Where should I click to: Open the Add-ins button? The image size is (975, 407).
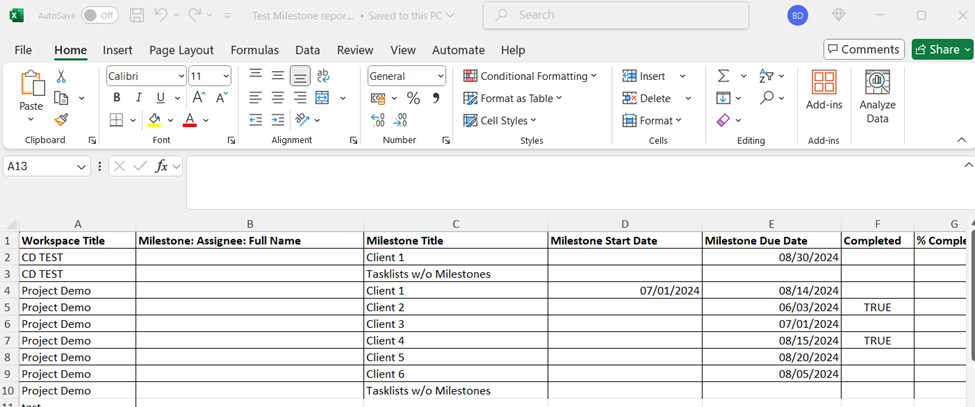tap(824, 91)
